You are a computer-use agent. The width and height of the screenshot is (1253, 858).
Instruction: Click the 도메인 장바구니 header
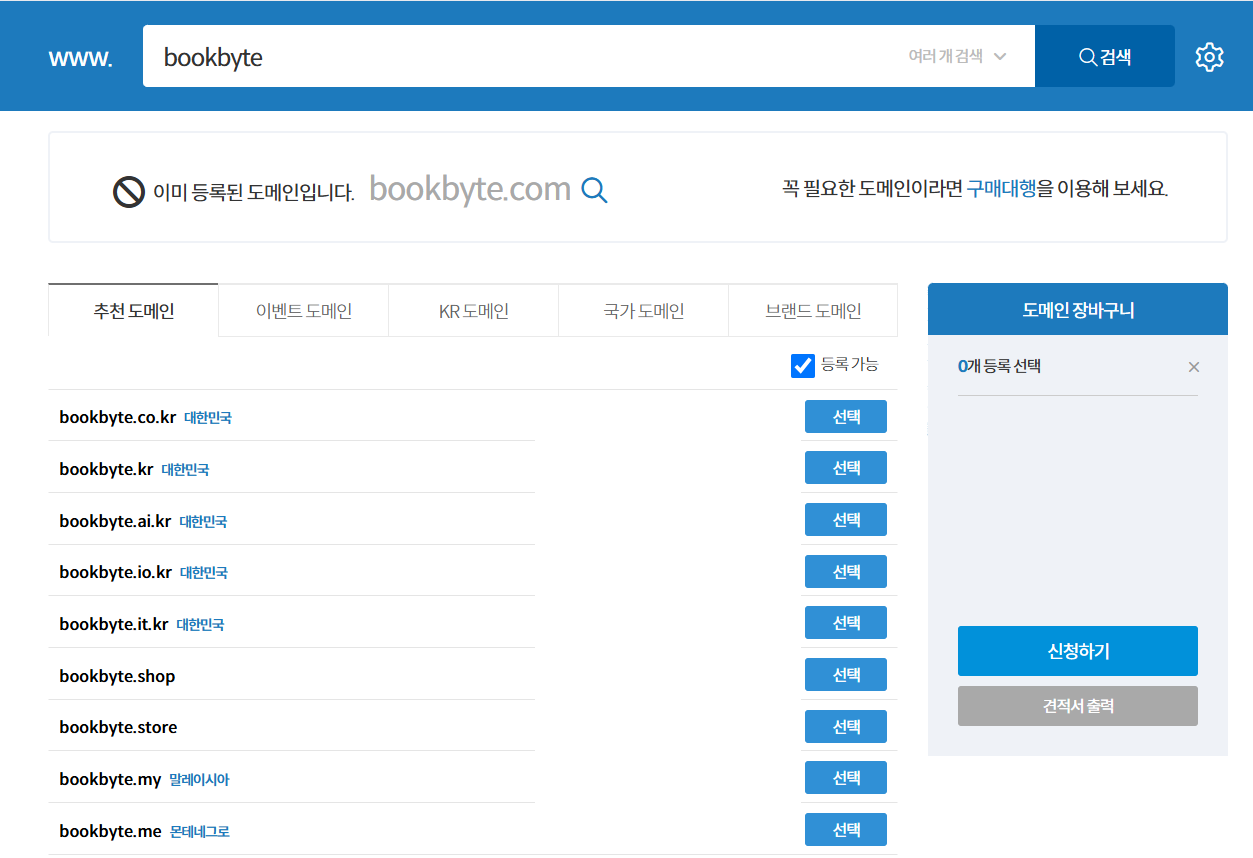point(1078,310)
